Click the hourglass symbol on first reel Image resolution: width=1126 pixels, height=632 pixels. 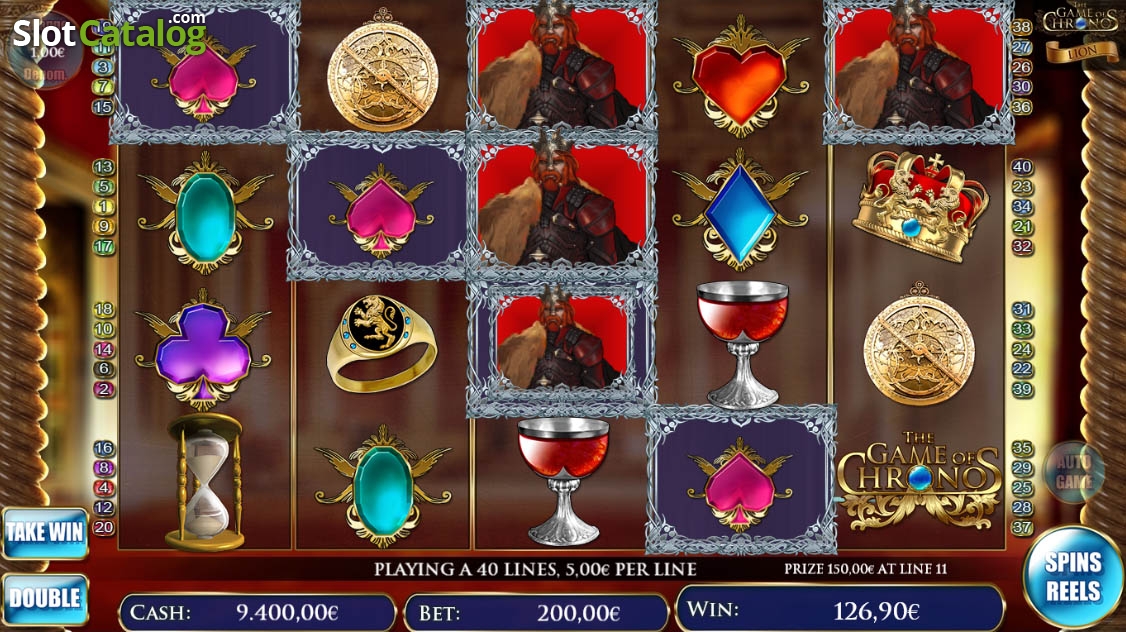[x=205, y=483]
